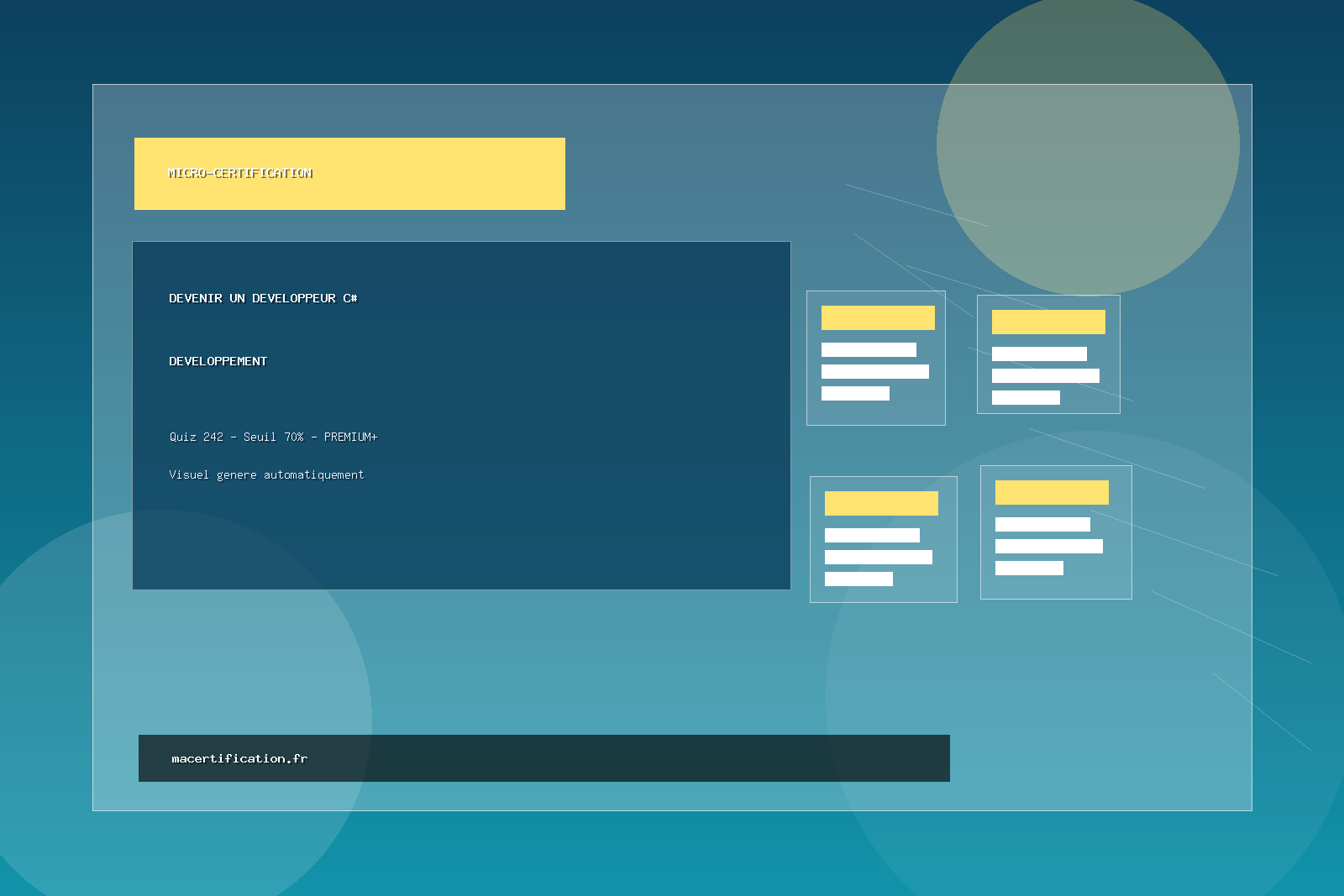Screen dimensions: 1344x896
Task: Select middle white bar in upper-left card
Action: 874,371
